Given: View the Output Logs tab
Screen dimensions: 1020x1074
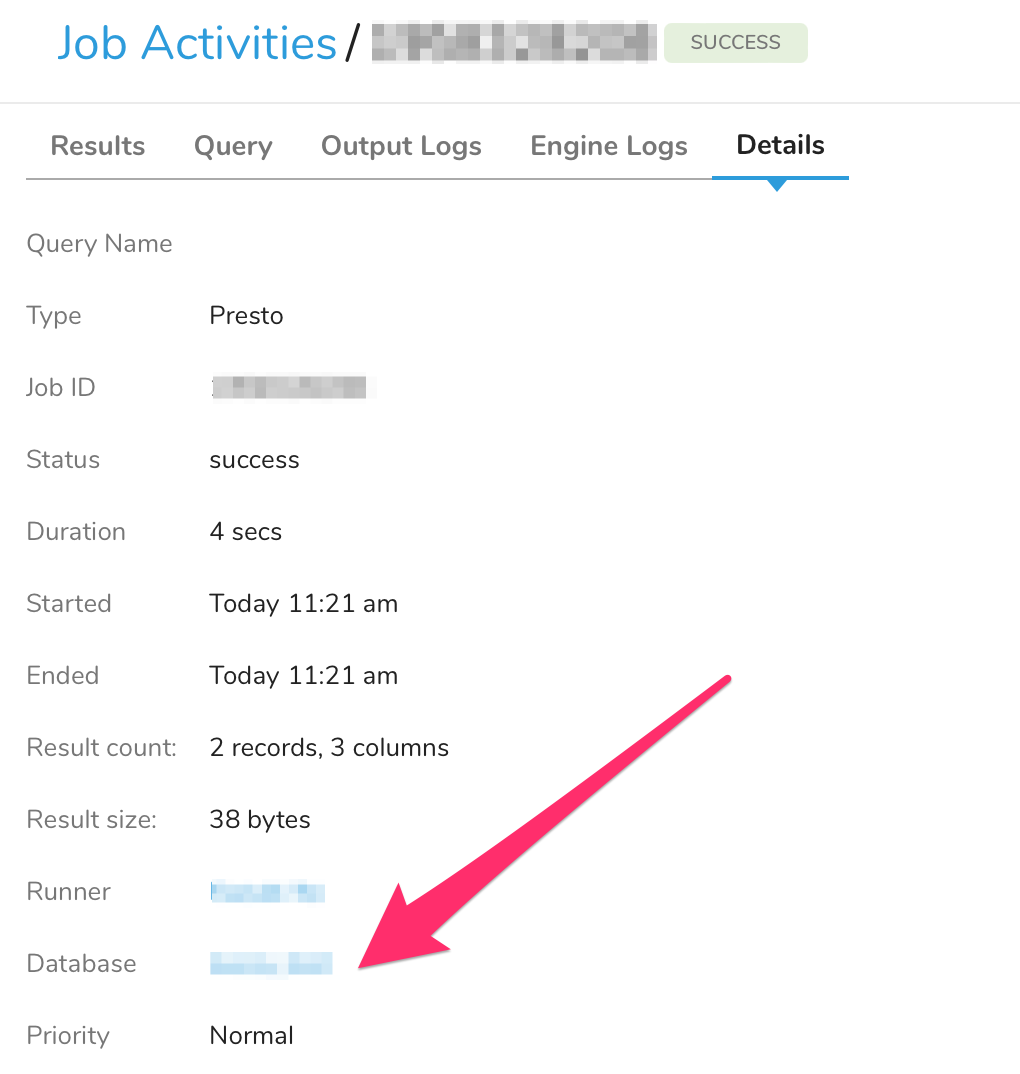Looking at the screenshot, I should pos(401,146).
